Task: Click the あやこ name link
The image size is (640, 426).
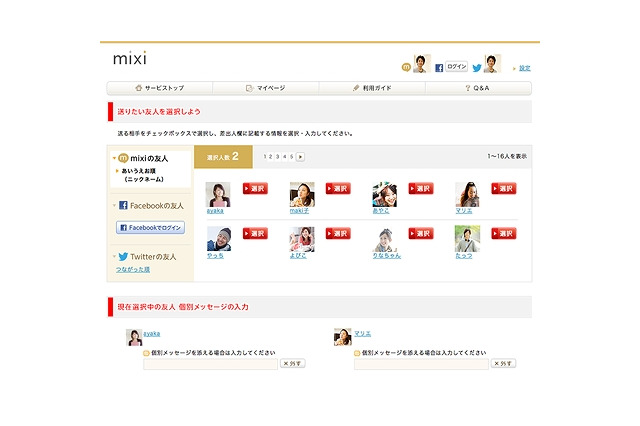Action: (381, 211)
